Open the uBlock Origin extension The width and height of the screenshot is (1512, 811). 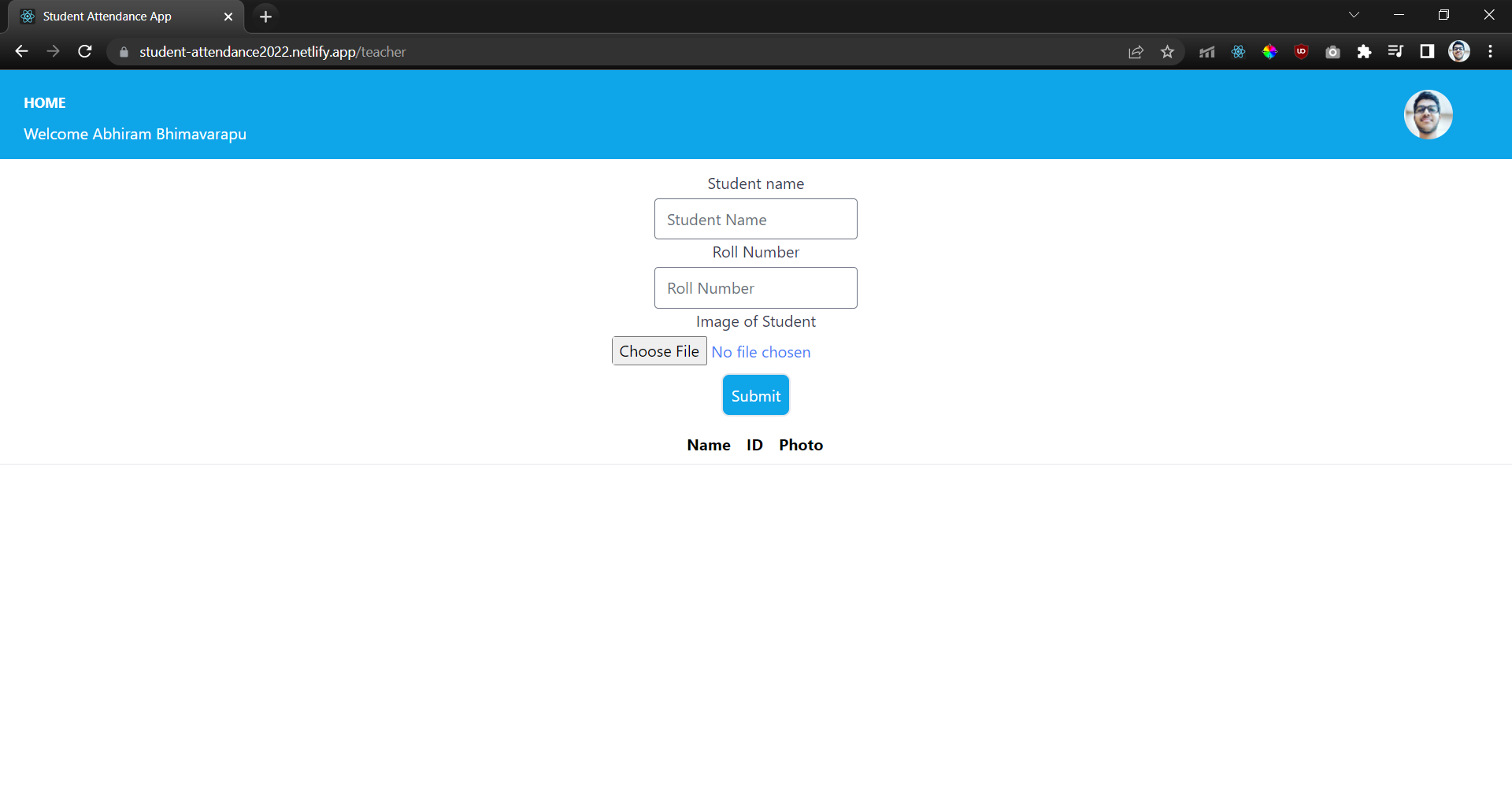click(1300, 51)
